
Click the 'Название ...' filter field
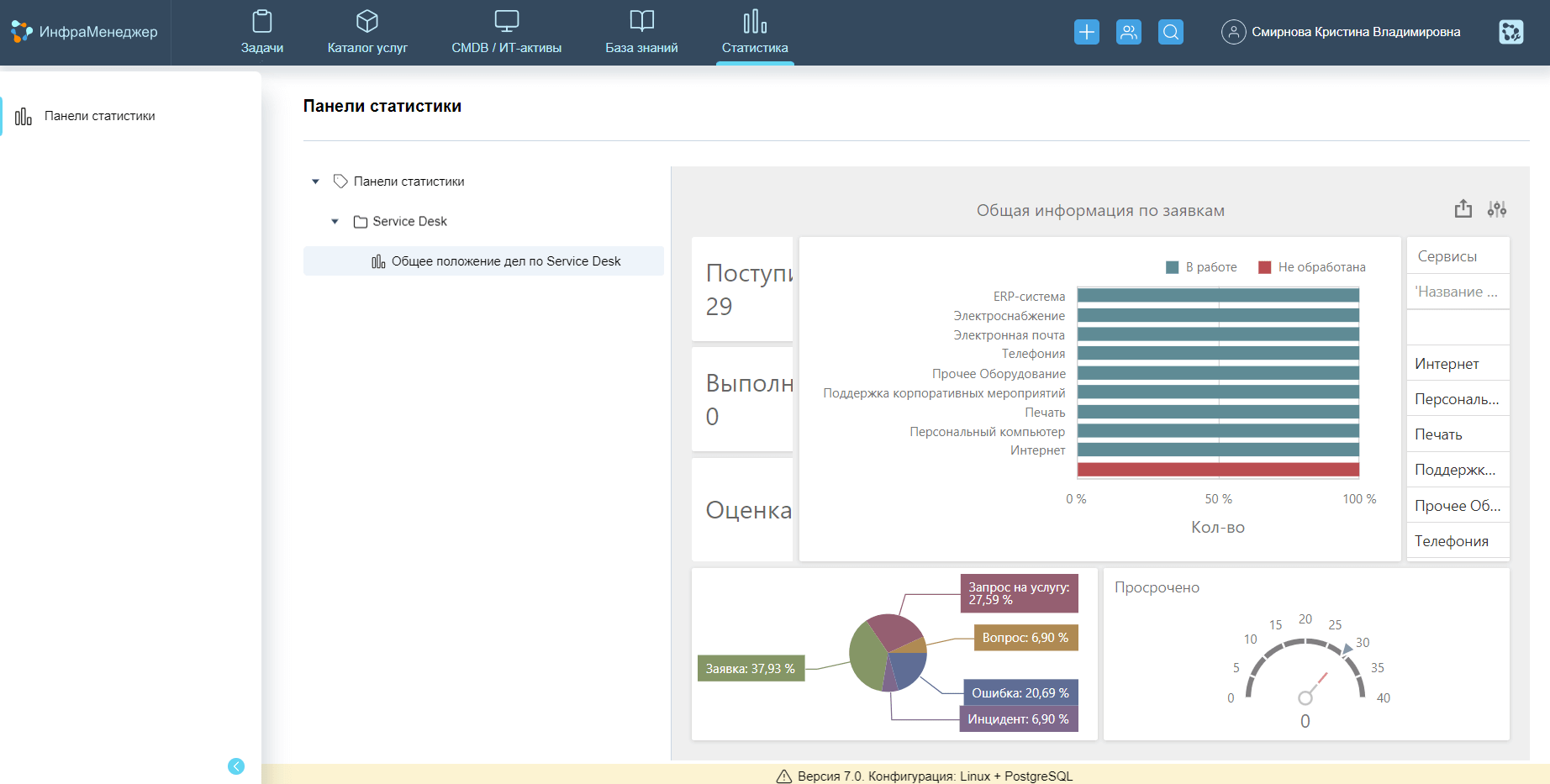point(1458,292)
